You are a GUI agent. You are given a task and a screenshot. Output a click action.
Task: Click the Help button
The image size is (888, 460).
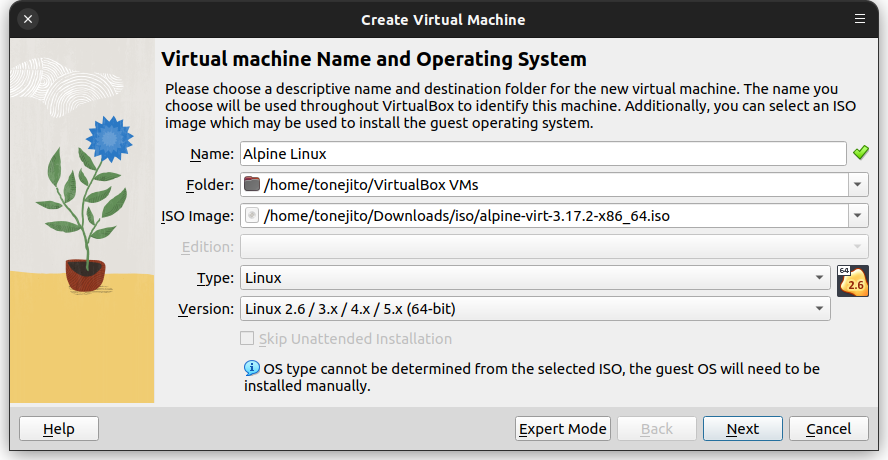pos(59,429)
